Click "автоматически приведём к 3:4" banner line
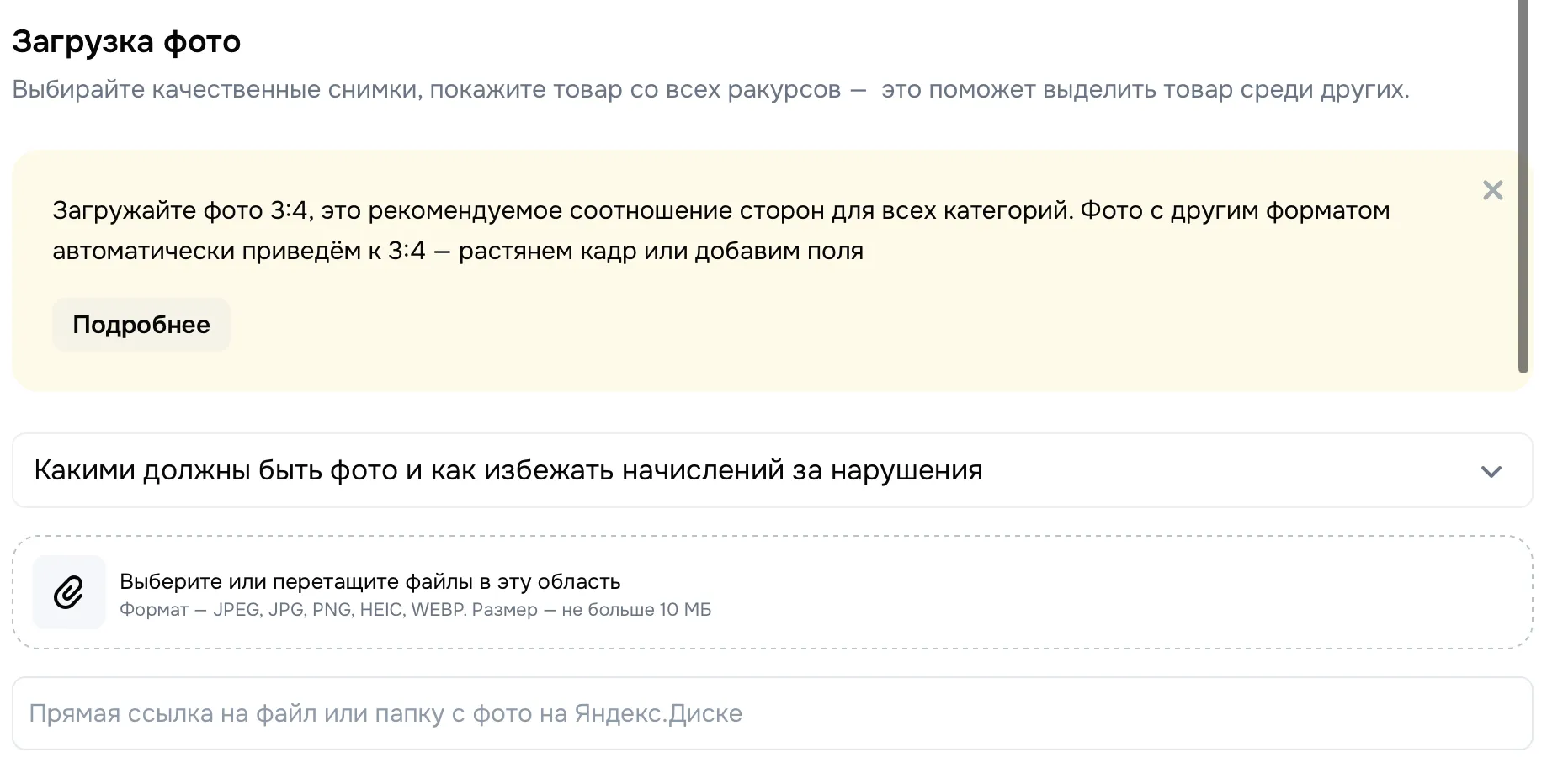Screen dimensions: 1547x784 239,251
